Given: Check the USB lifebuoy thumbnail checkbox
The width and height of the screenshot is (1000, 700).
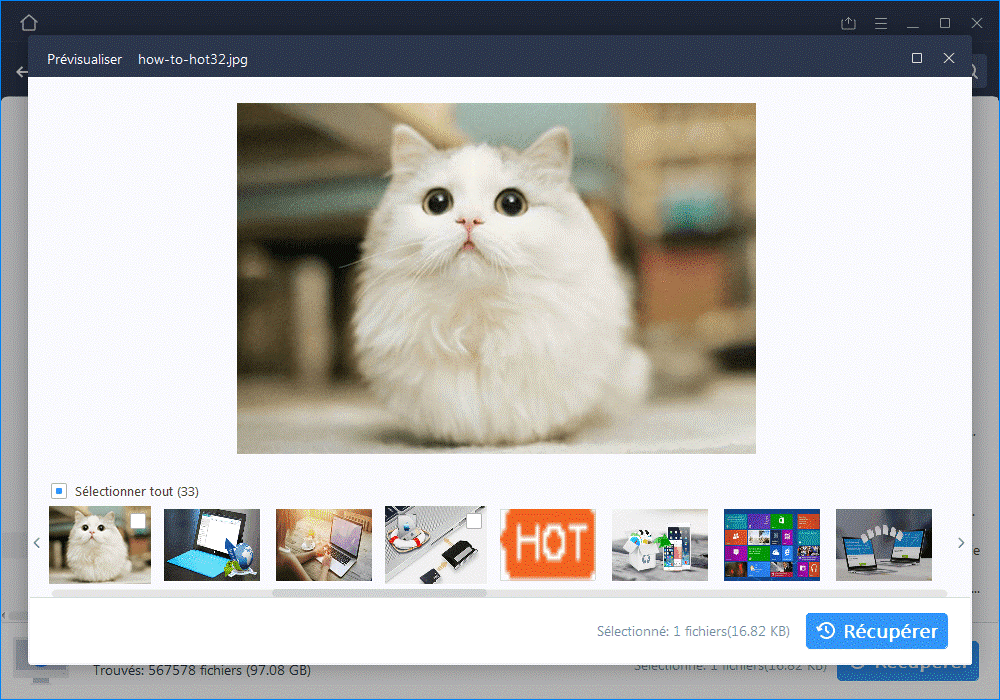Looking at the screenshot, I should [x=474, y=521].
